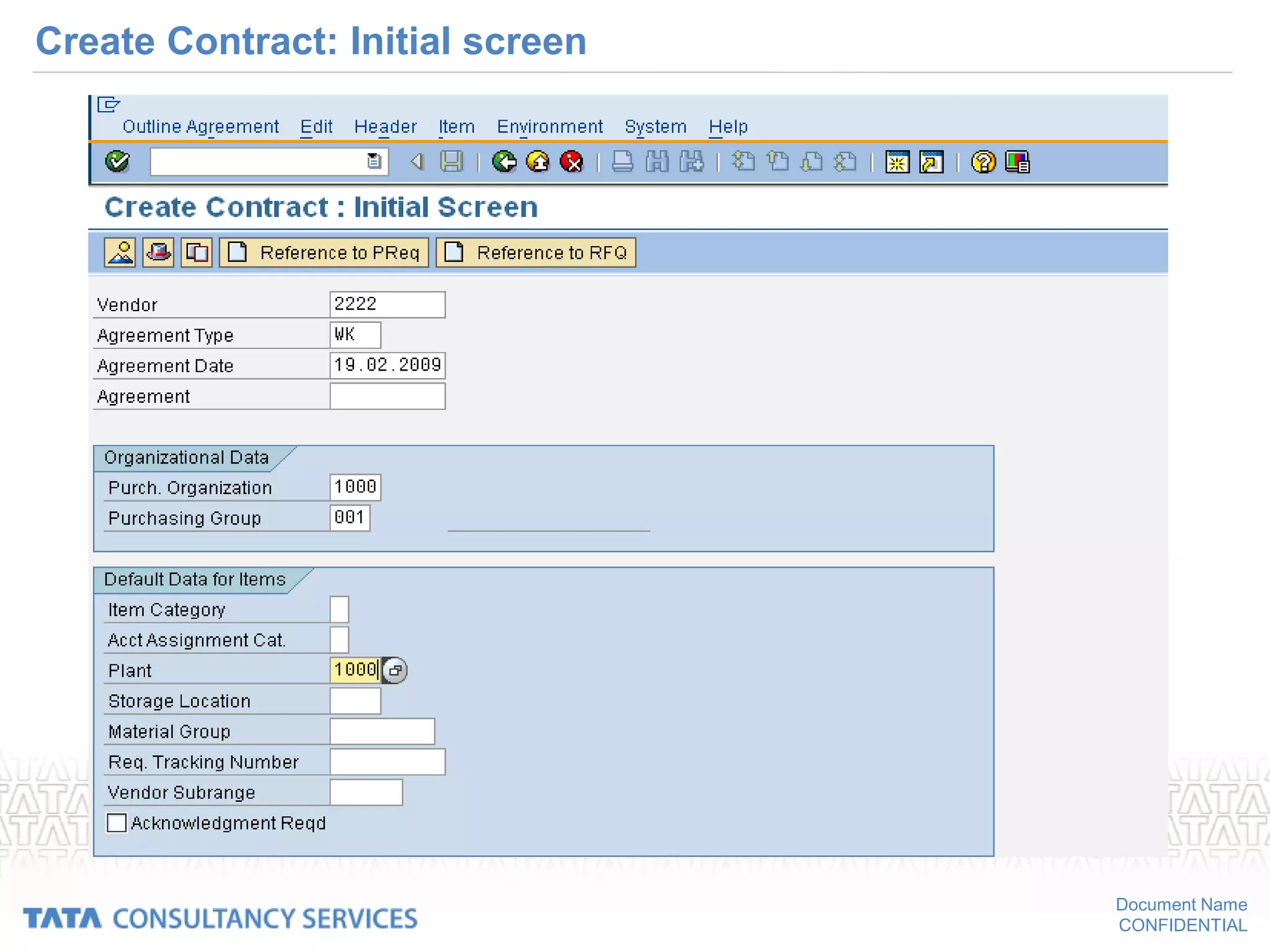Open the System menu
This screenshot has height=952, width=1270.
click(655, 126)
